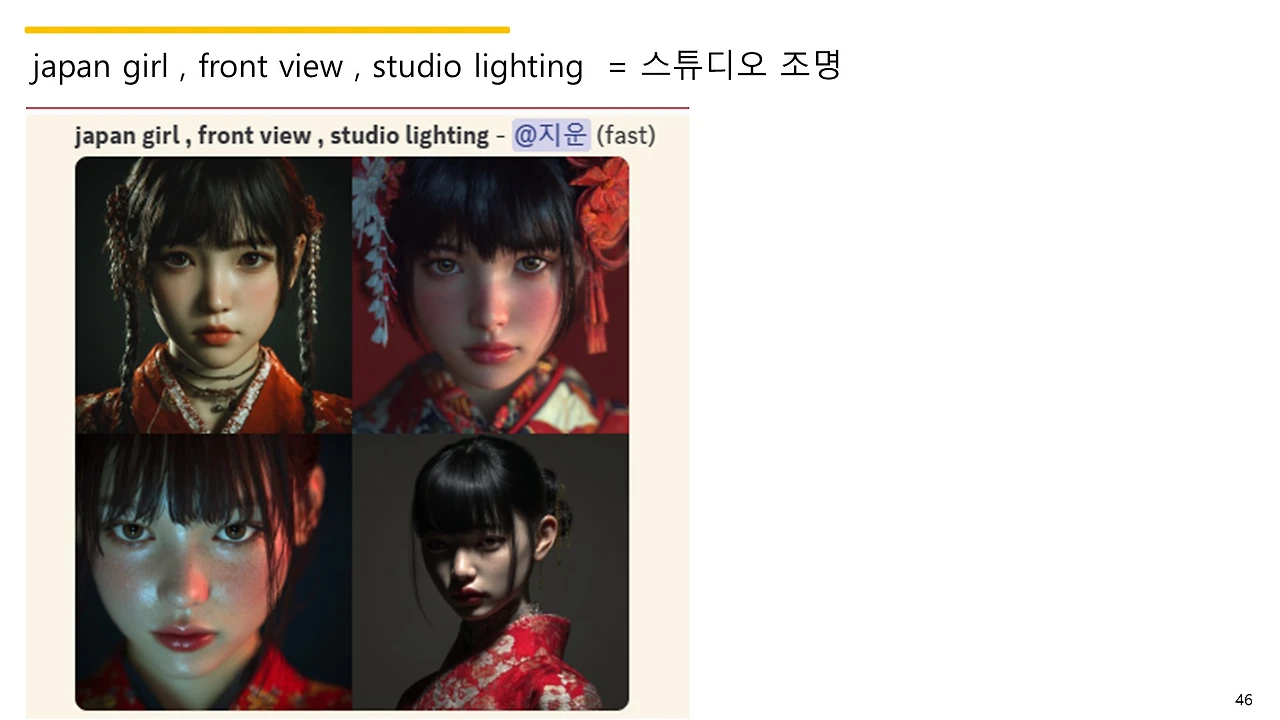Open the top-right portrait with red background
The width and height of the screenshot is (1280, 720).
pos(490,294)
